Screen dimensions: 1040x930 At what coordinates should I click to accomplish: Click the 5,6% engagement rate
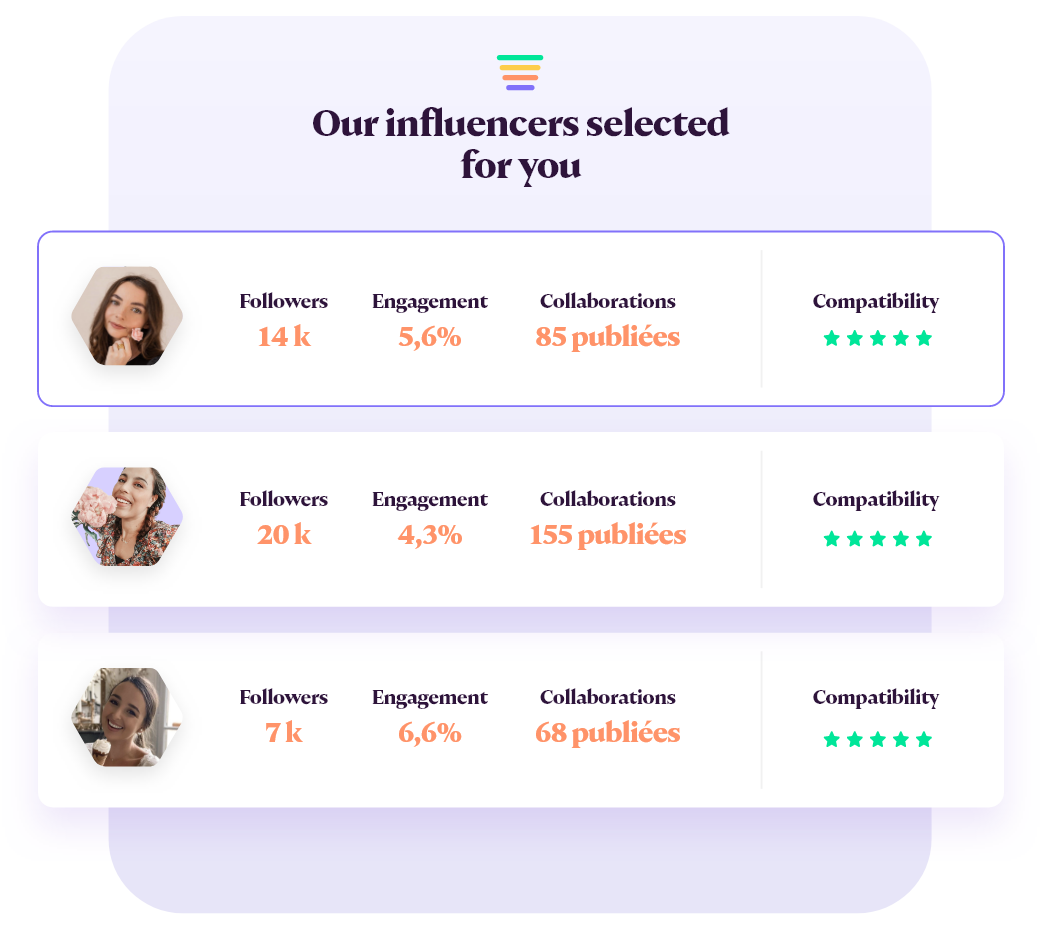tap(430, 337)
